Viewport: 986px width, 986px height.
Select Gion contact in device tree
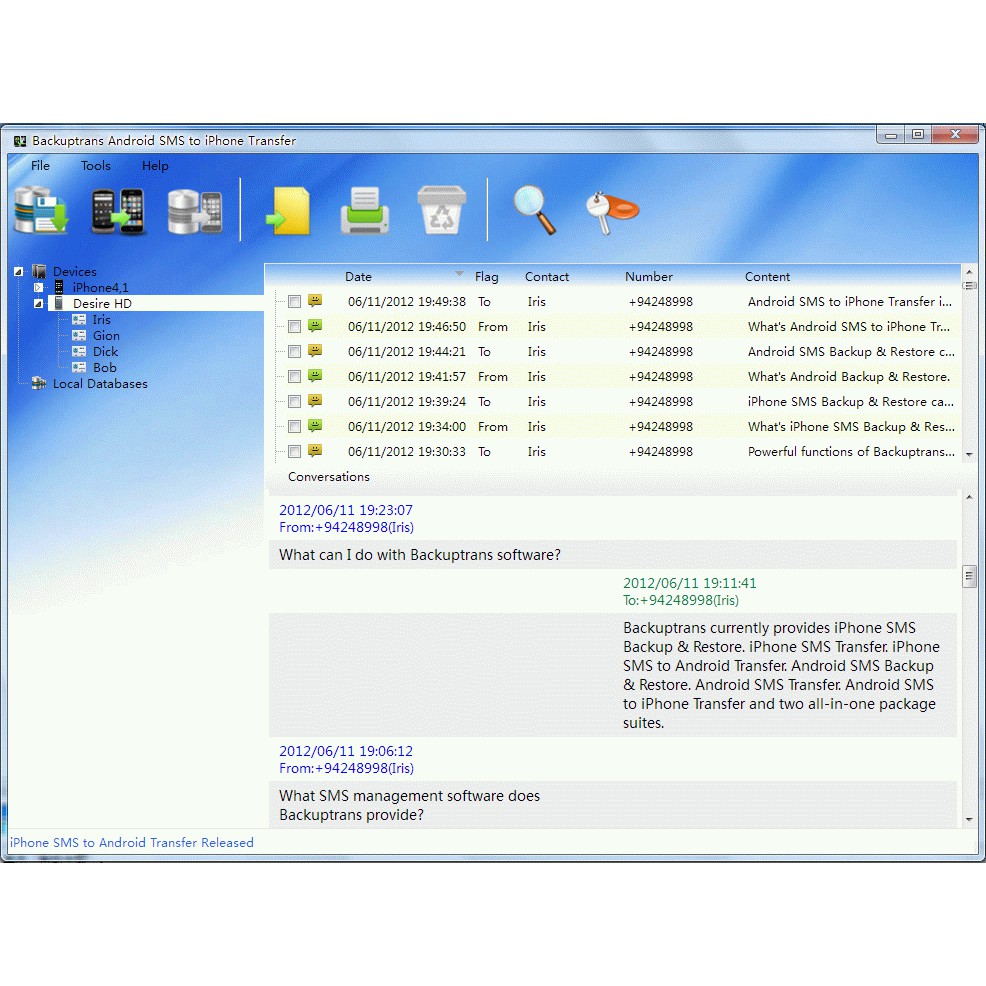click(x=106, y=336)
